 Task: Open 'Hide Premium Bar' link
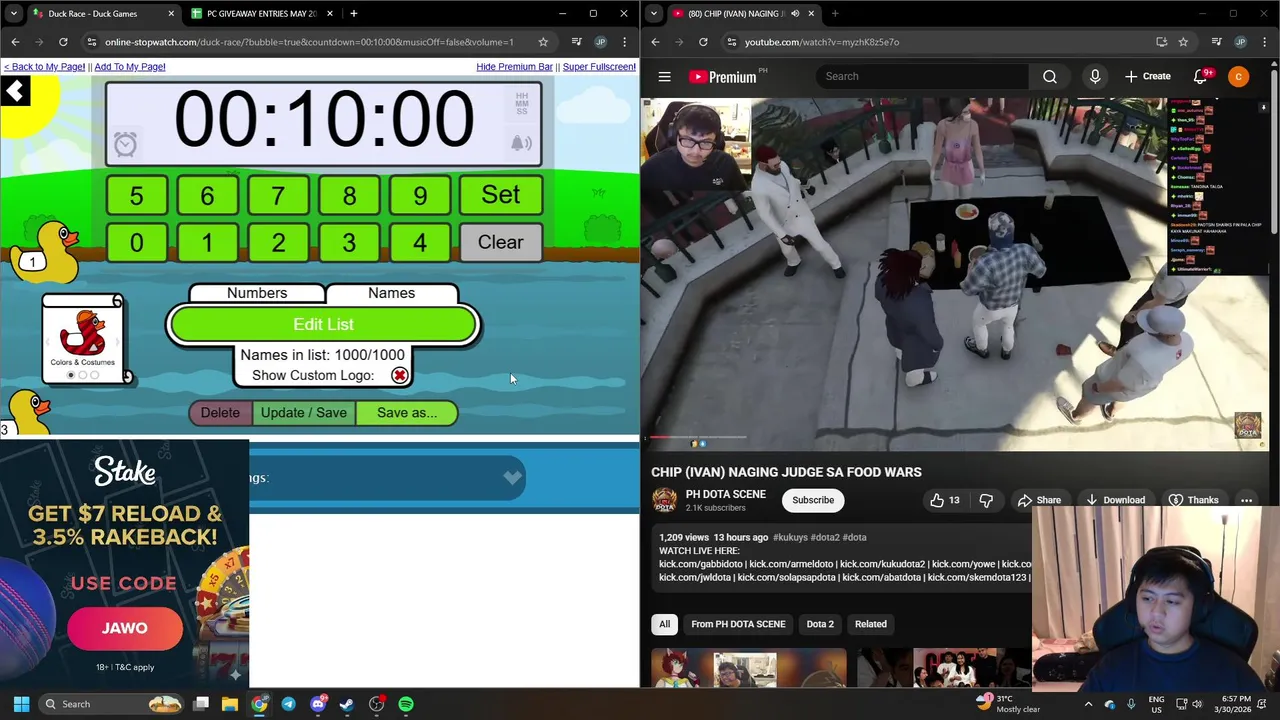click(x=514, y=67)
